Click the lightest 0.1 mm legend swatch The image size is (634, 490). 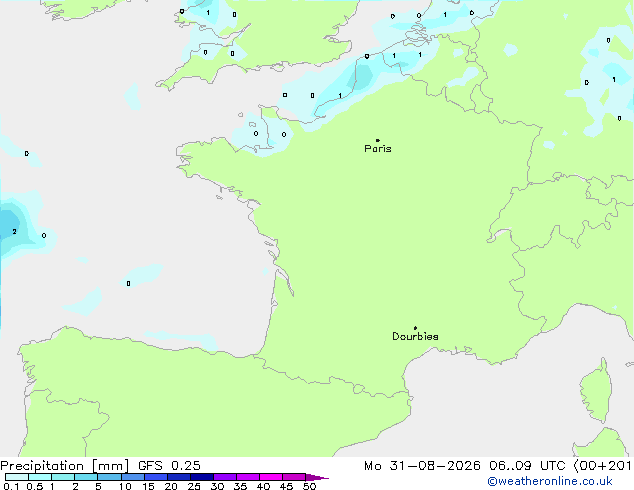click(x=17, y=477)
